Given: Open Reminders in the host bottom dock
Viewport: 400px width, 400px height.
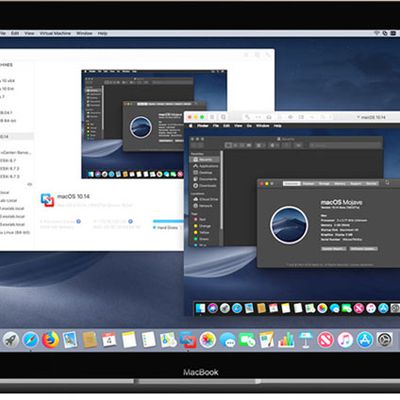Looking at the screenshot, I should 148,340.
